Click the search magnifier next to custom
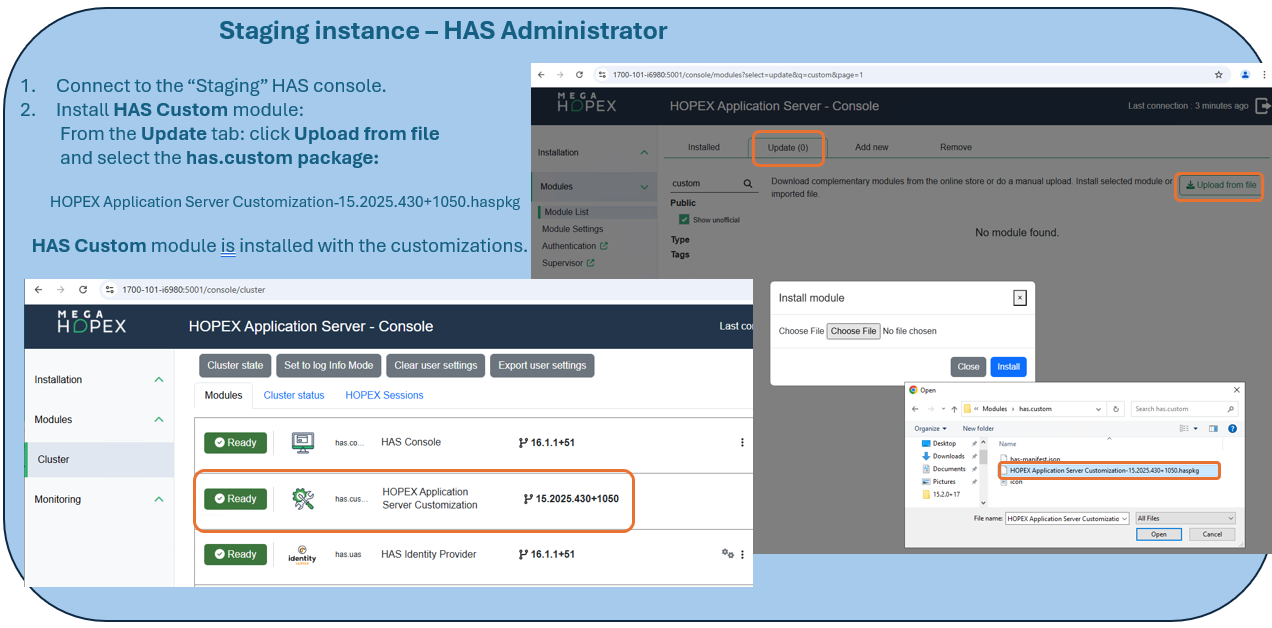 point(747,184)
